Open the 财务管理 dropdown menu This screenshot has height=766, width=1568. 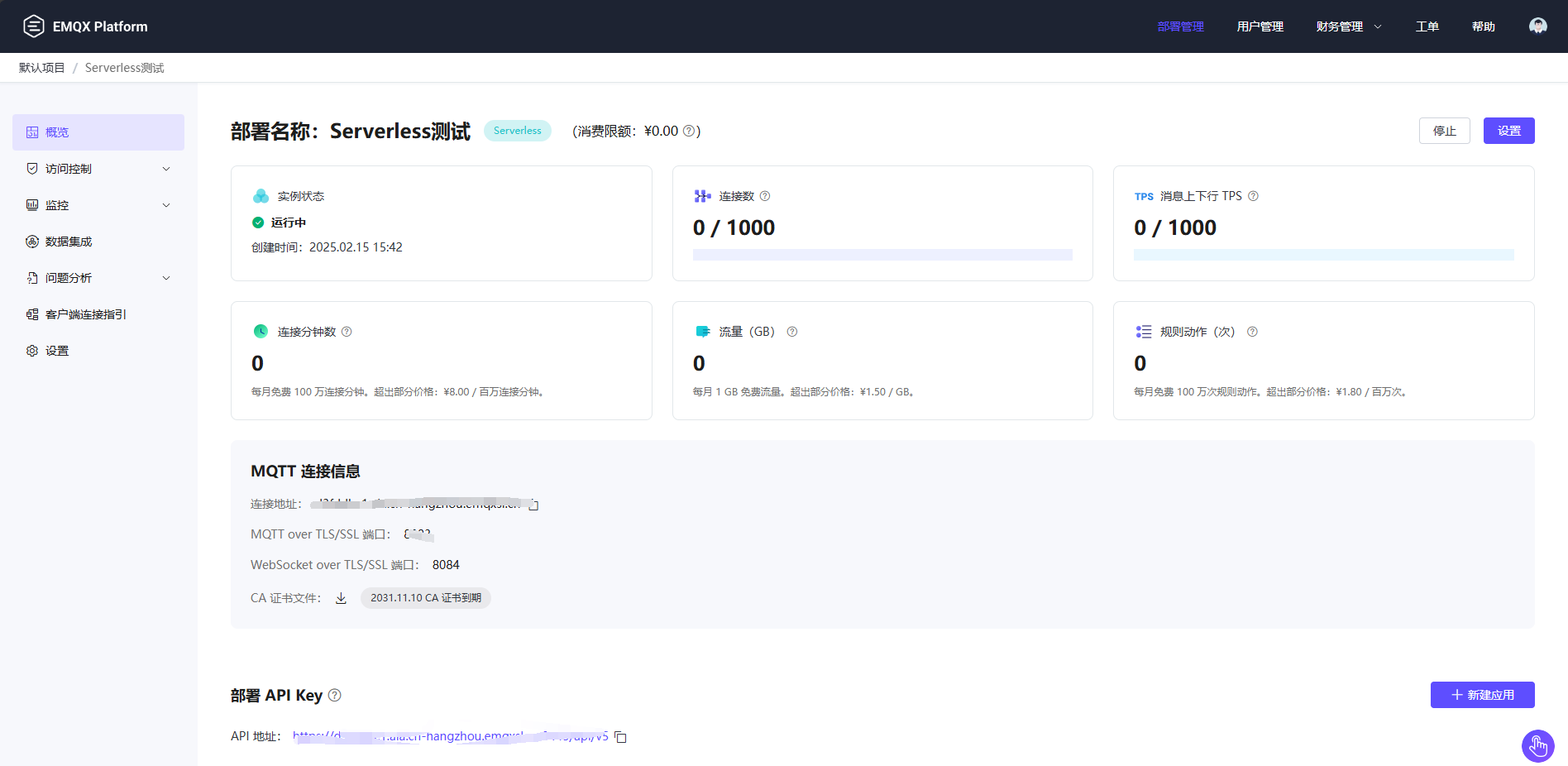point(1348,26)
